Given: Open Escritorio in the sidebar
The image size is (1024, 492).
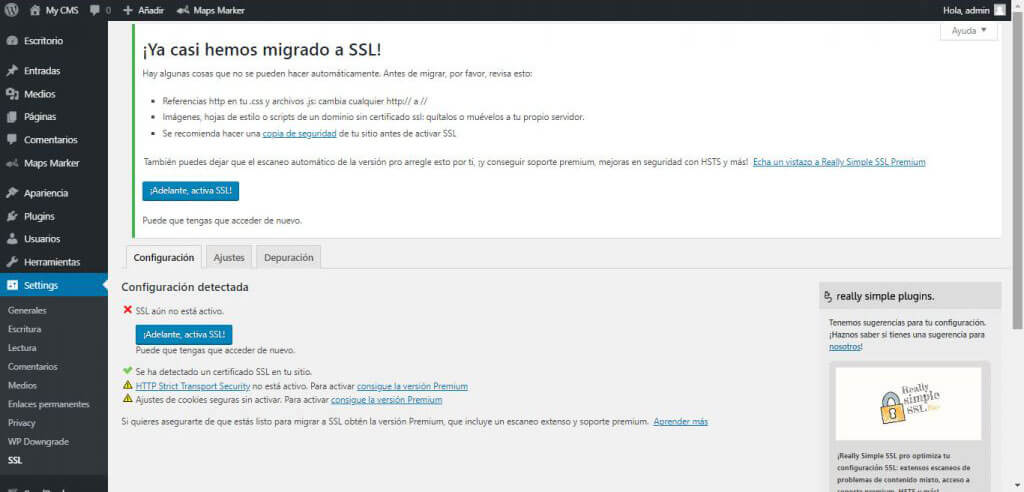Looking at the screenshot, I should (44, 41).
